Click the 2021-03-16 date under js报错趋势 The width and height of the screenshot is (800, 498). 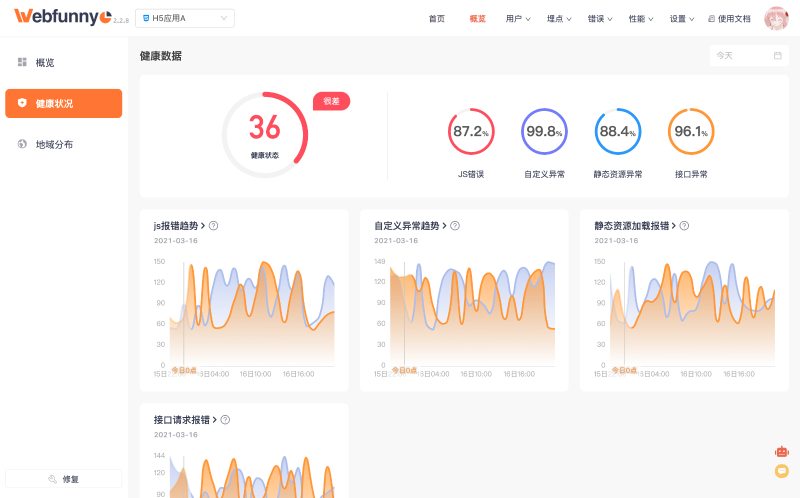tap(176, 240)
